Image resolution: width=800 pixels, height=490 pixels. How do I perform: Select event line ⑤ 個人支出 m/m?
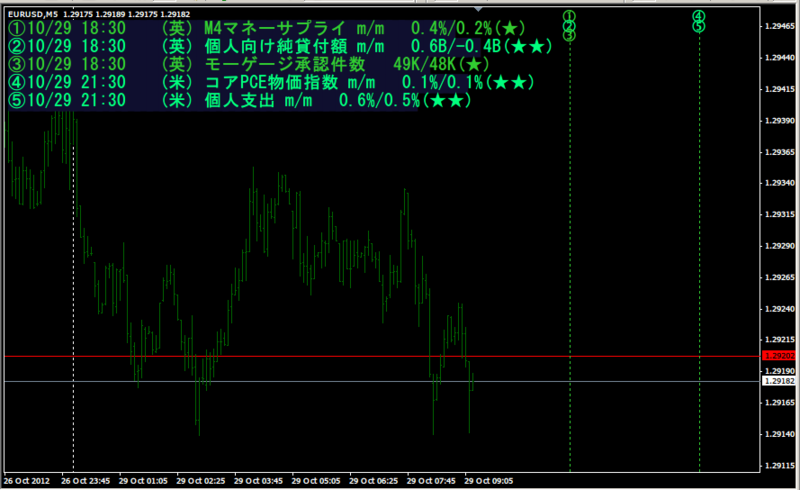pos(239,100)
